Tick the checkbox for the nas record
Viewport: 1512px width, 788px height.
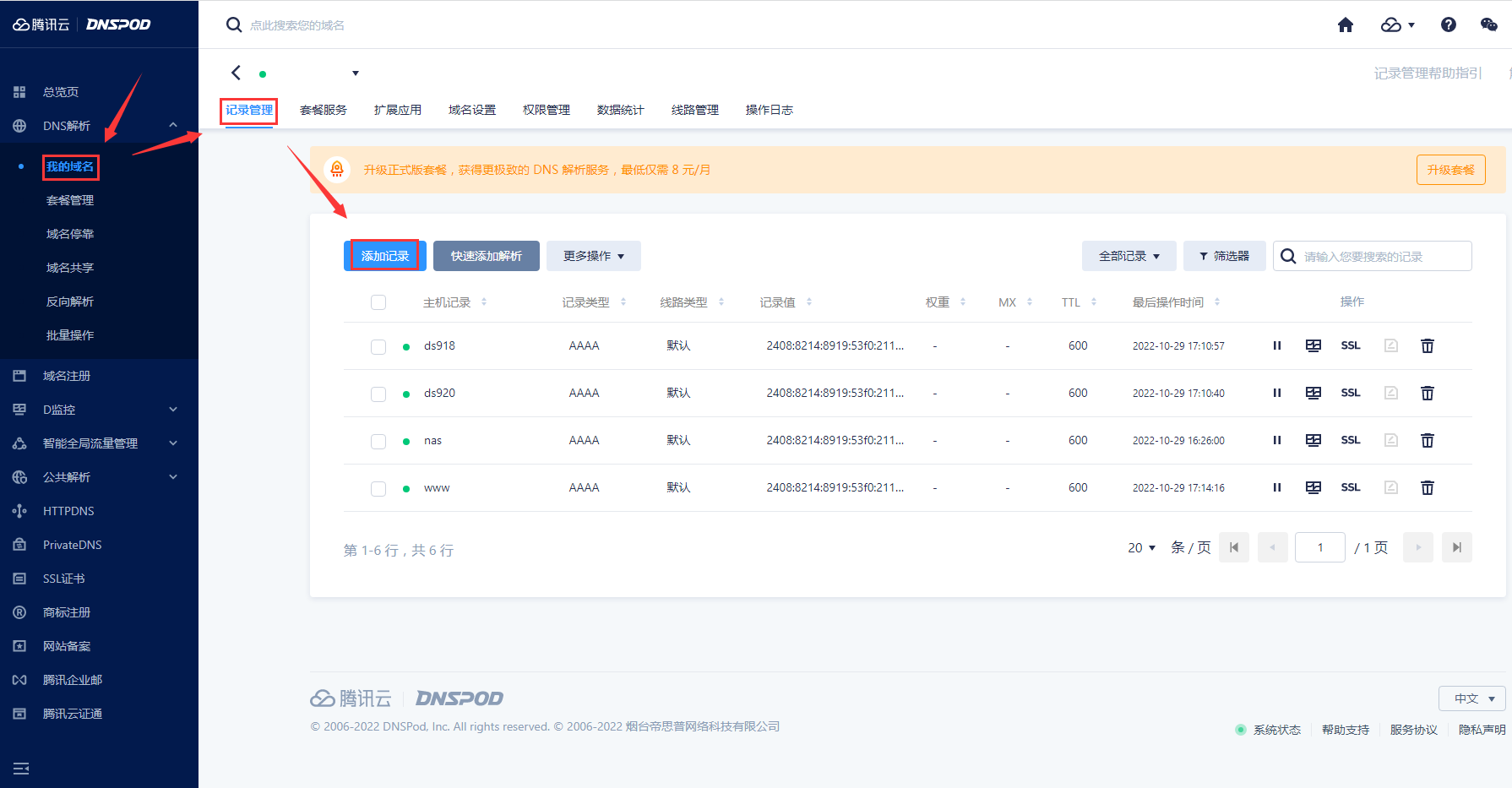pos(378,441)
